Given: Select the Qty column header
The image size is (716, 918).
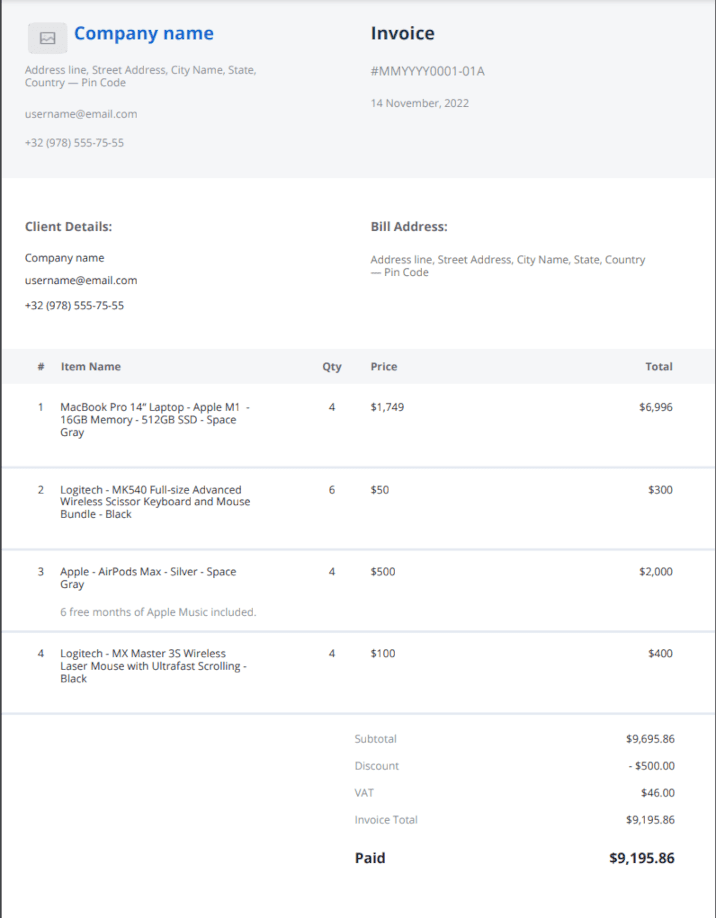Looking at the screenshot, I should tap(331, 367).
